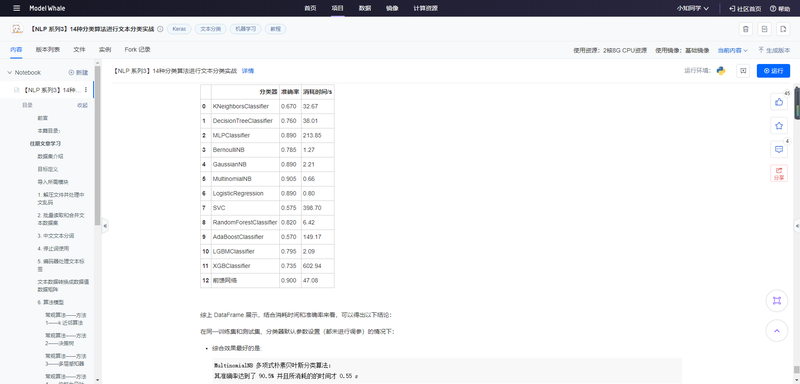Screen dimensions: 800x384
Task: Collapse the left sidebar with arrow handle
Action: (105, 226)
